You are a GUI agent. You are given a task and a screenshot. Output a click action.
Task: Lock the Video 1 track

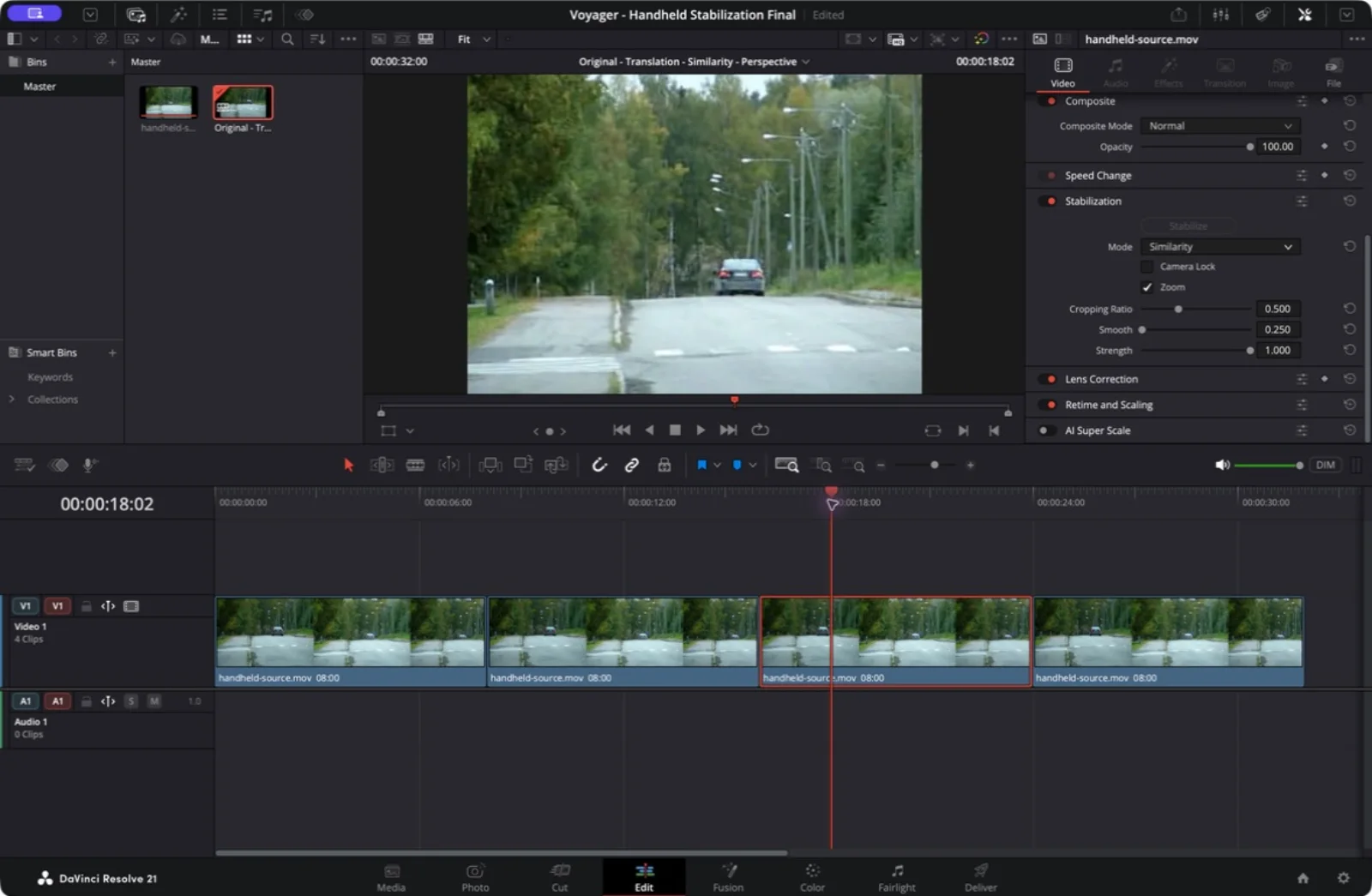click(x=86, y=606)
